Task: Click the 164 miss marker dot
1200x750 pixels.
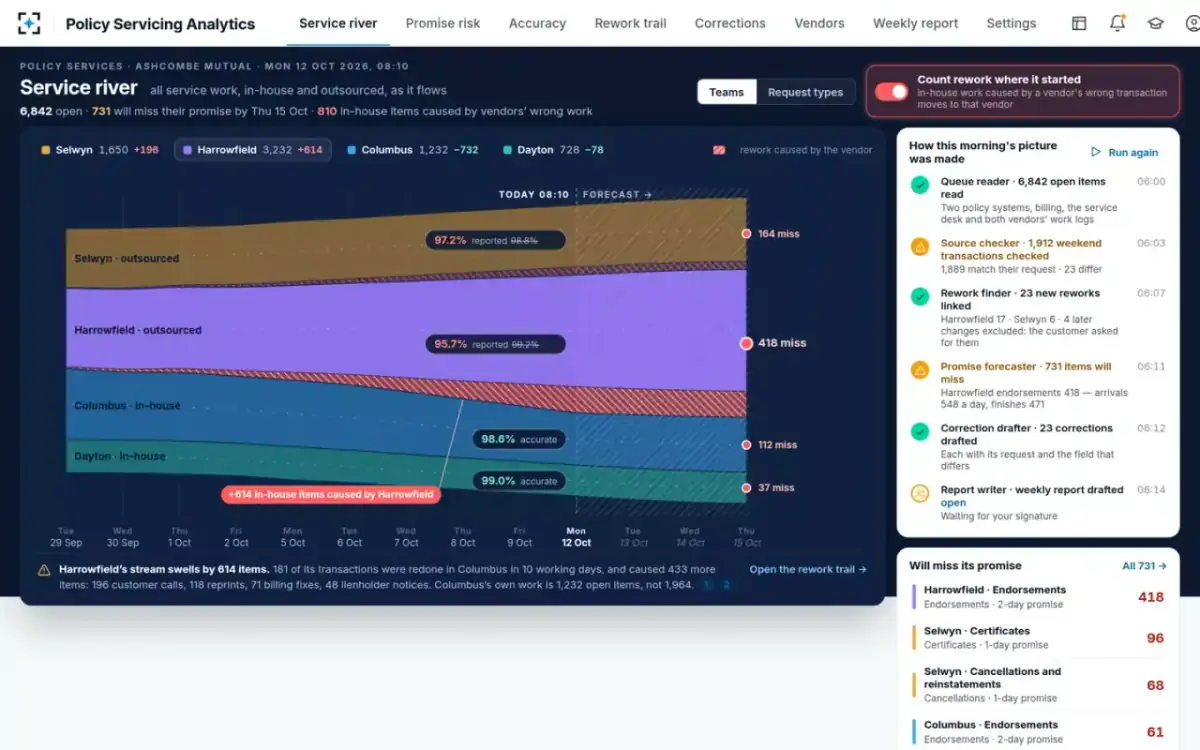Action: point(746,234)
